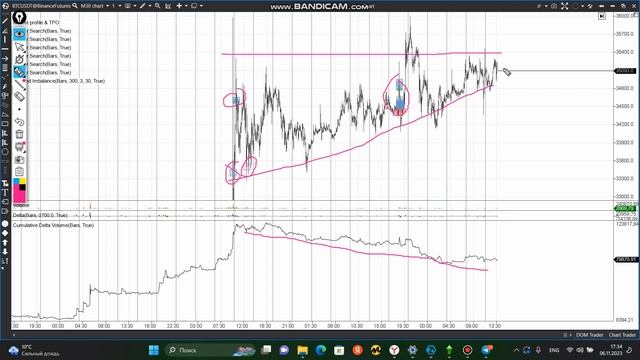The image size is (640, 360).
Task: Select the circle marker in chart sidebar
Action: (5, 224)
